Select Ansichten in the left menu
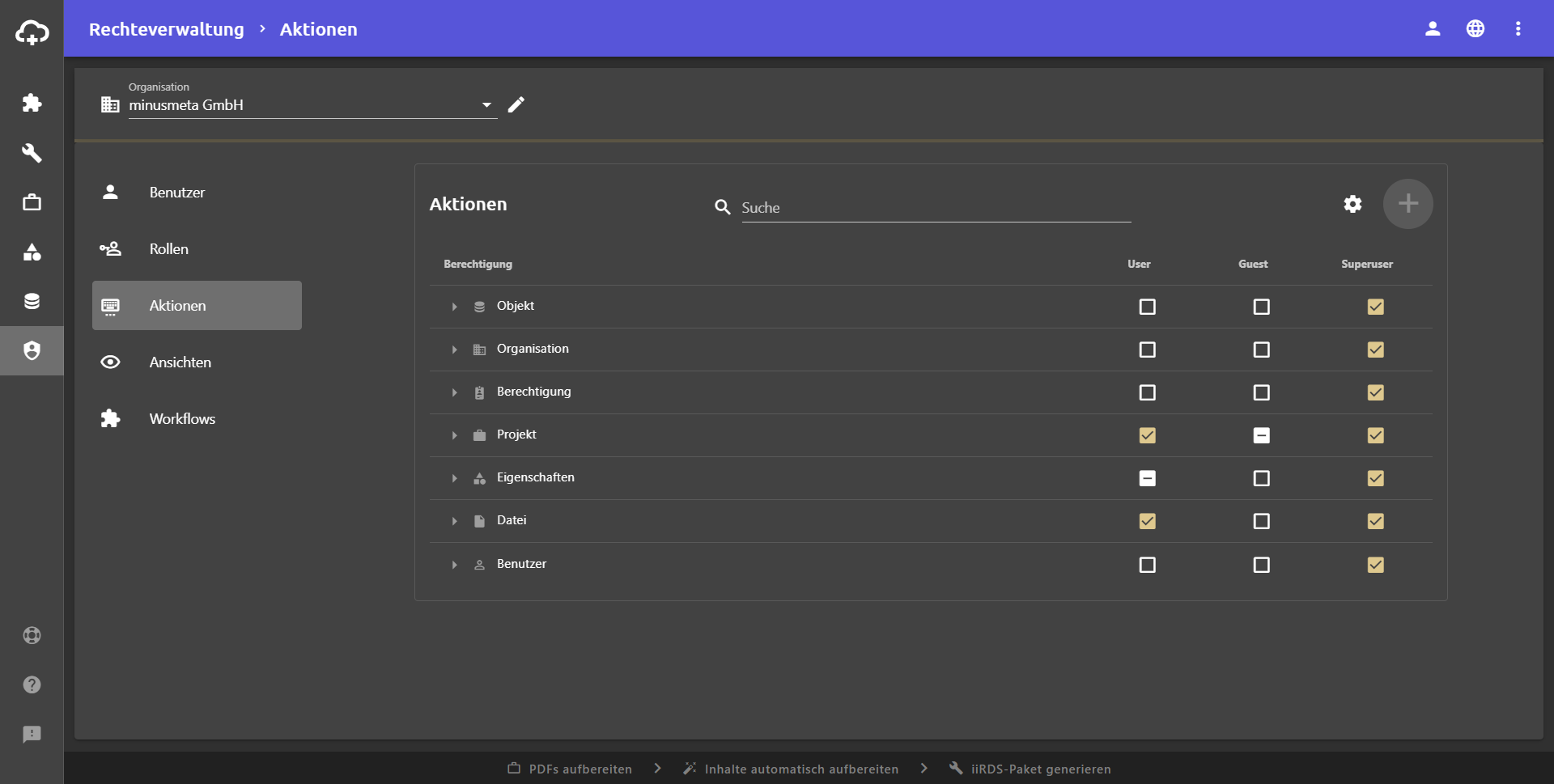 pos(197,362)
